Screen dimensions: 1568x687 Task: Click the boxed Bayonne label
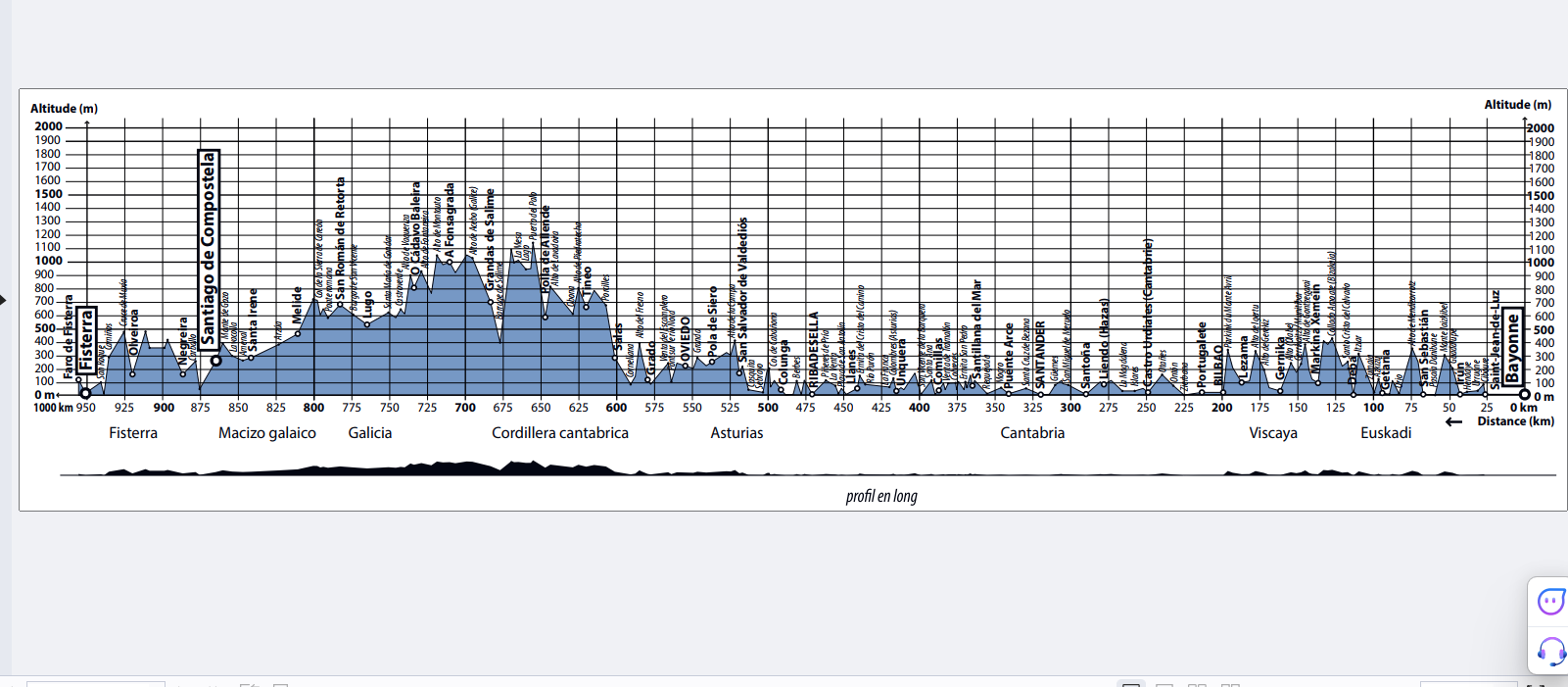click(1513, 347)
